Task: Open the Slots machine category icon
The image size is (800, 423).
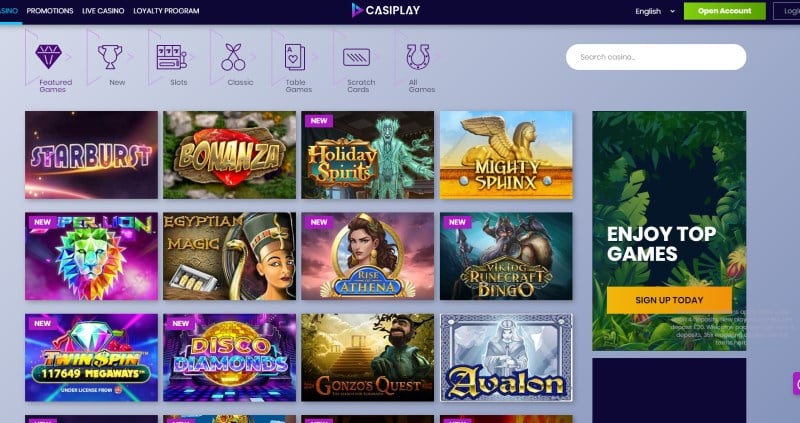Action: 171,57
